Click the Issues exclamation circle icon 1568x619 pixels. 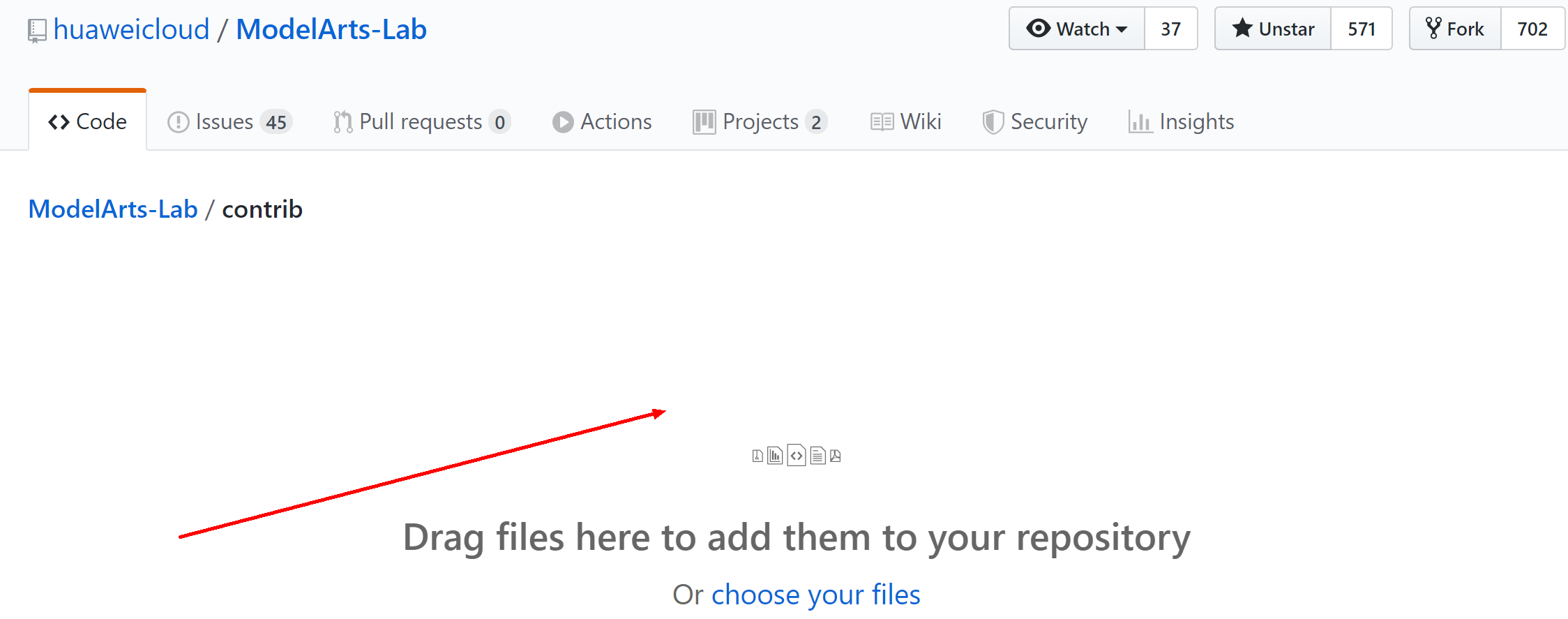[179, 122]
